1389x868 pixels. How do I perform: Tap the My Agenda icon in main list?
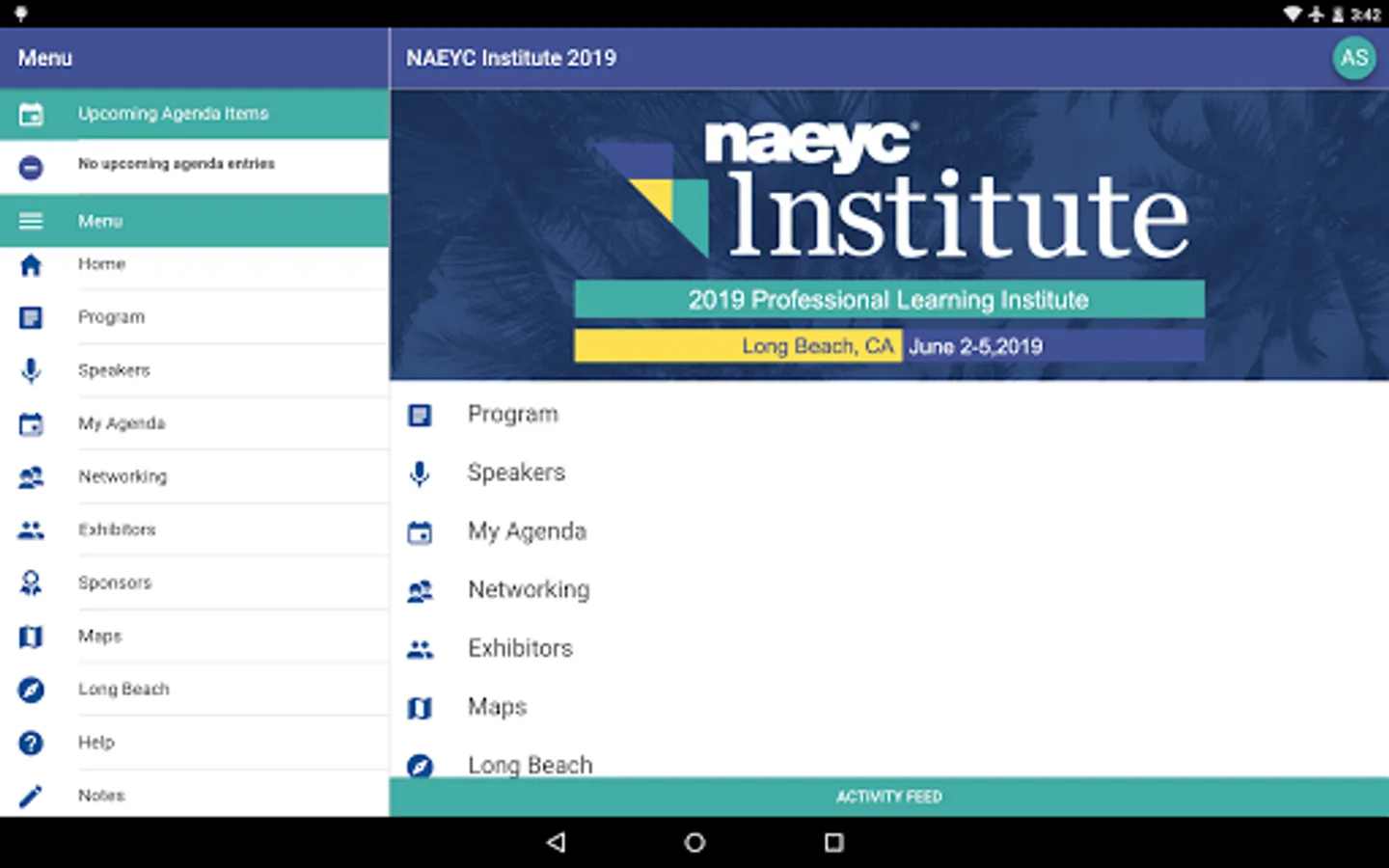pyautogui.click(x=420, y=532)
